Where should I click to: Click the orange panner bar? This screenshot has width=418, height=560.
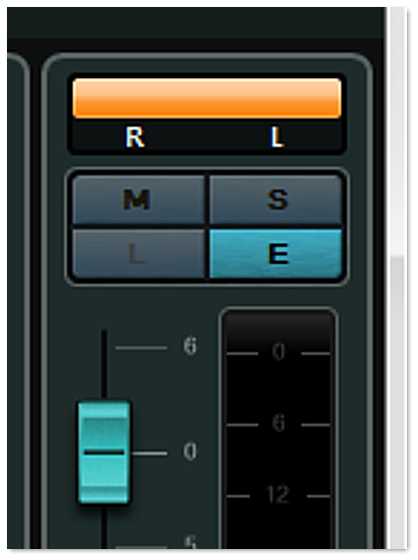point(207,98)
